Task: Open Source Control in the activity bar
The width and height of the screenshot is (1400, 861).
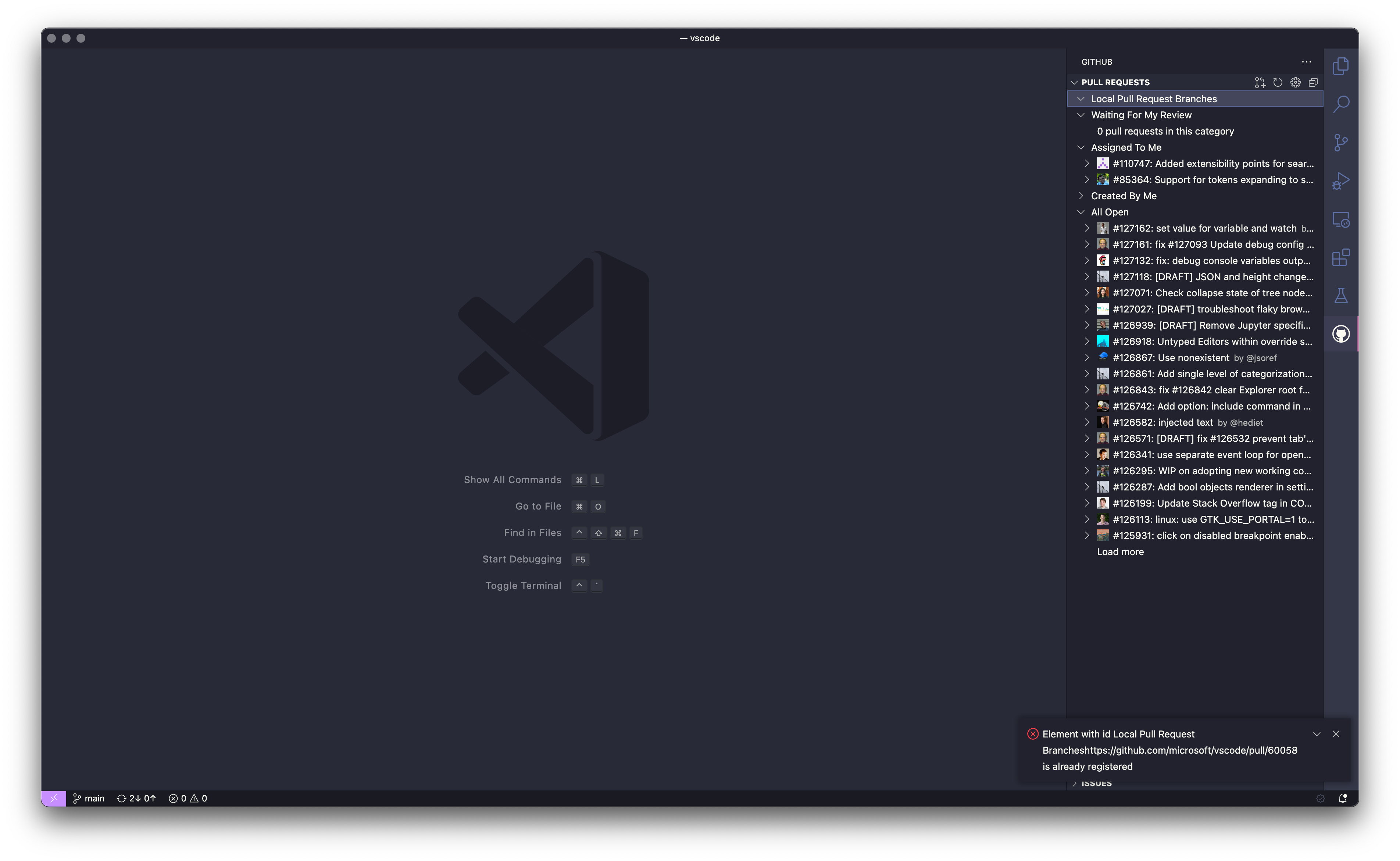Action: 1341,142
